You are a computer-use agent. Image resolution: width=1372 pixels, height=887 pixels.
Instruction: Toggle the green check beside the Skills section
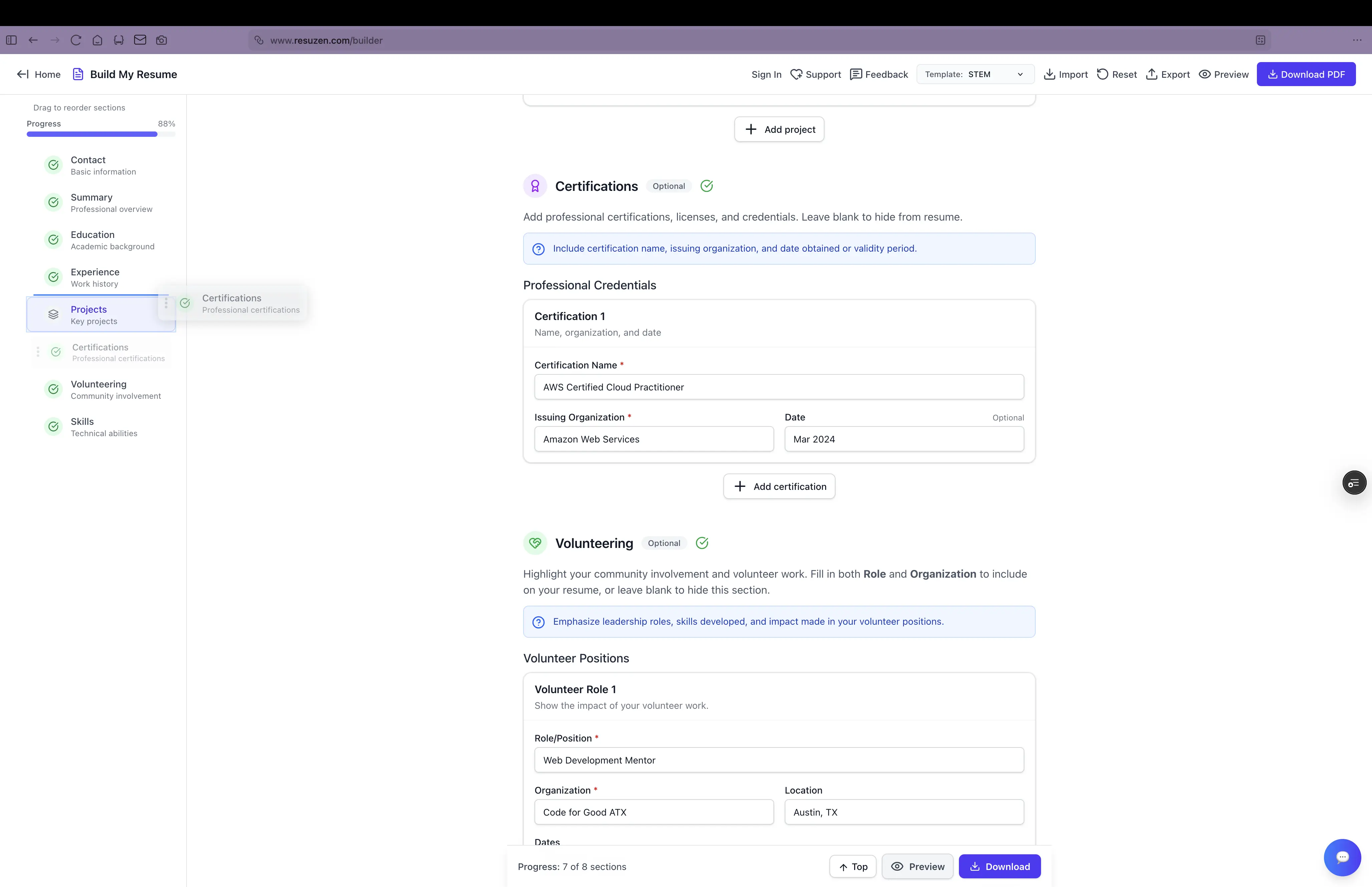coord(53,426)
